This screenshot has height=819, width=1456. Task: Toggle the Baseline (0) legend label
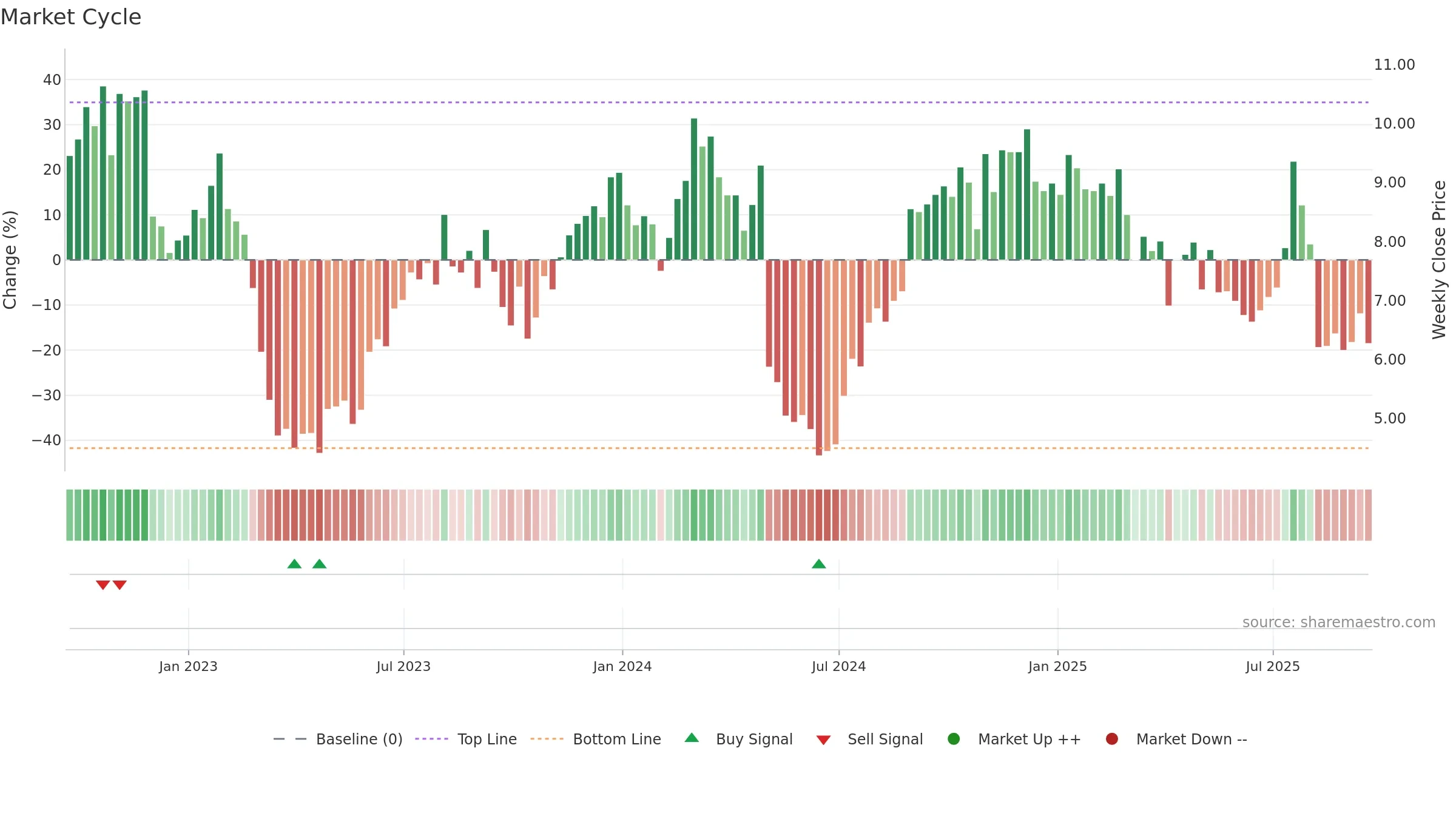point(359,739)
